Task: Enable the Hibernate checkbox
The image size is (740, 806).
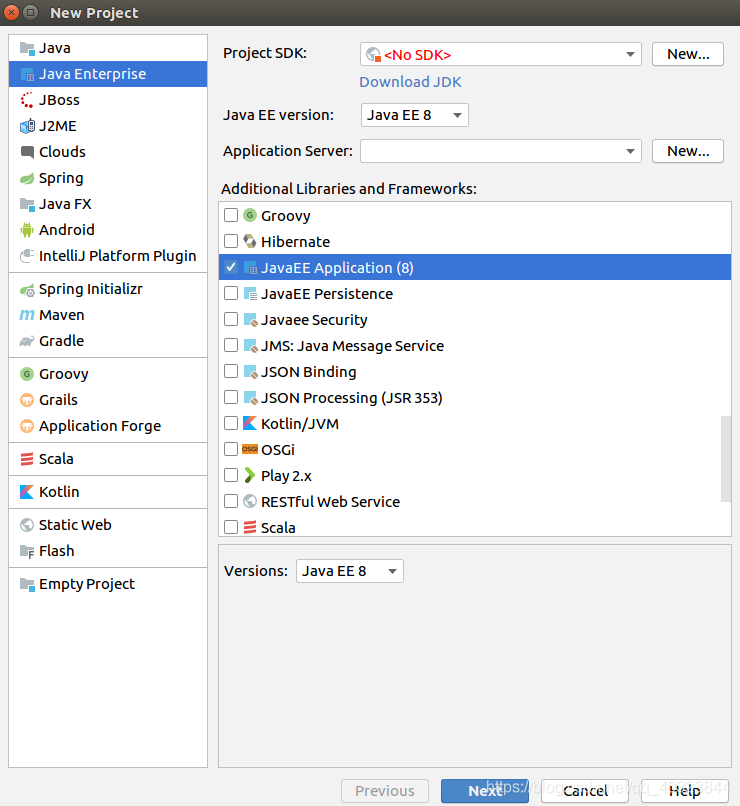Action: coord(231,241)
